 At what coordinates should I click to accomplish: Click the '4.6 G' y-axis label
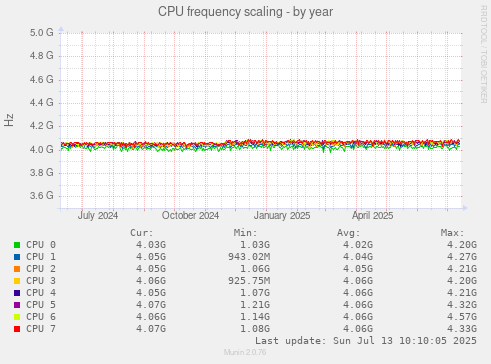pyautogui.click(x=41, y=79)
